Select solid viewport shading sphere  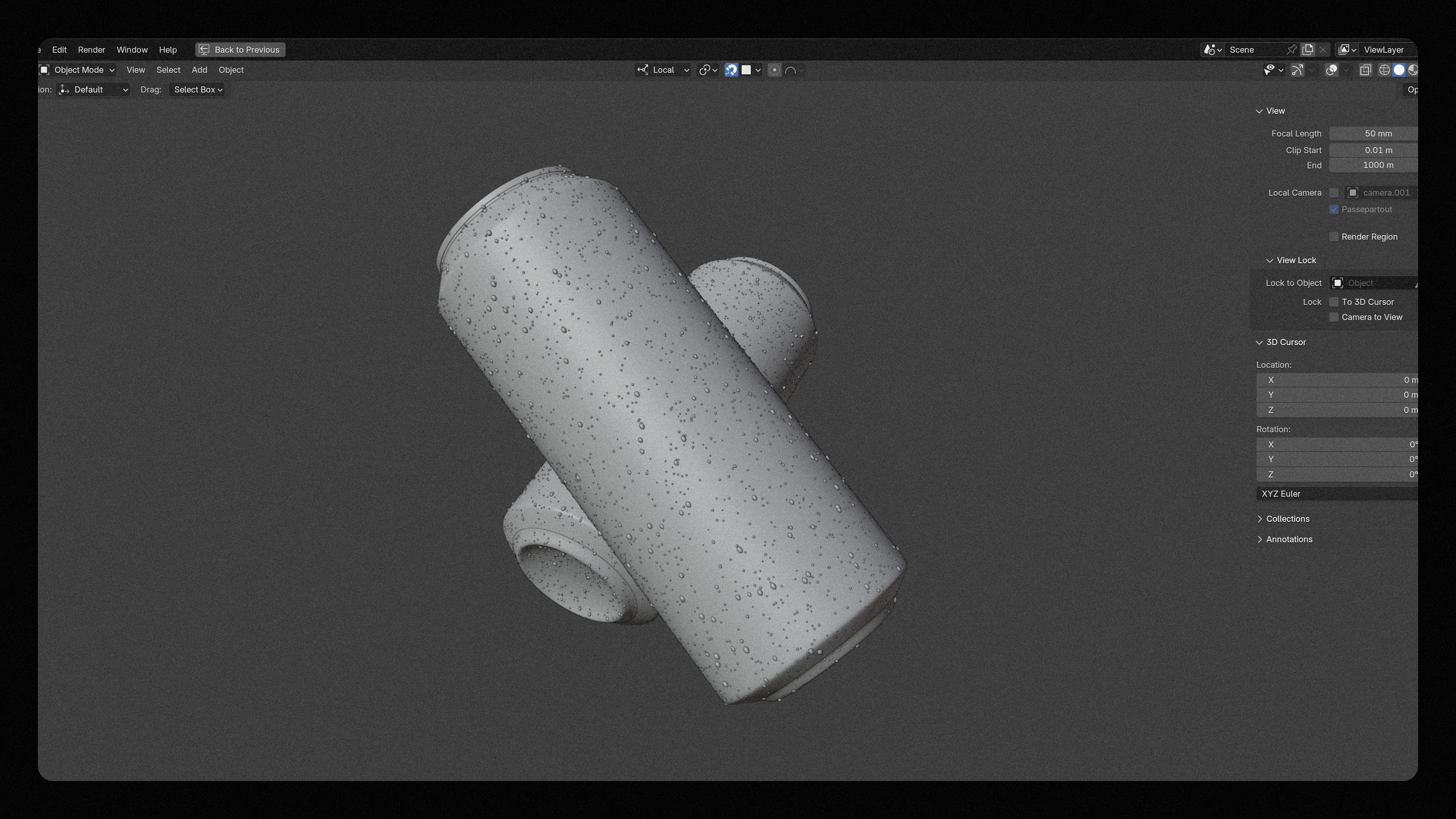pos(1399,70)
